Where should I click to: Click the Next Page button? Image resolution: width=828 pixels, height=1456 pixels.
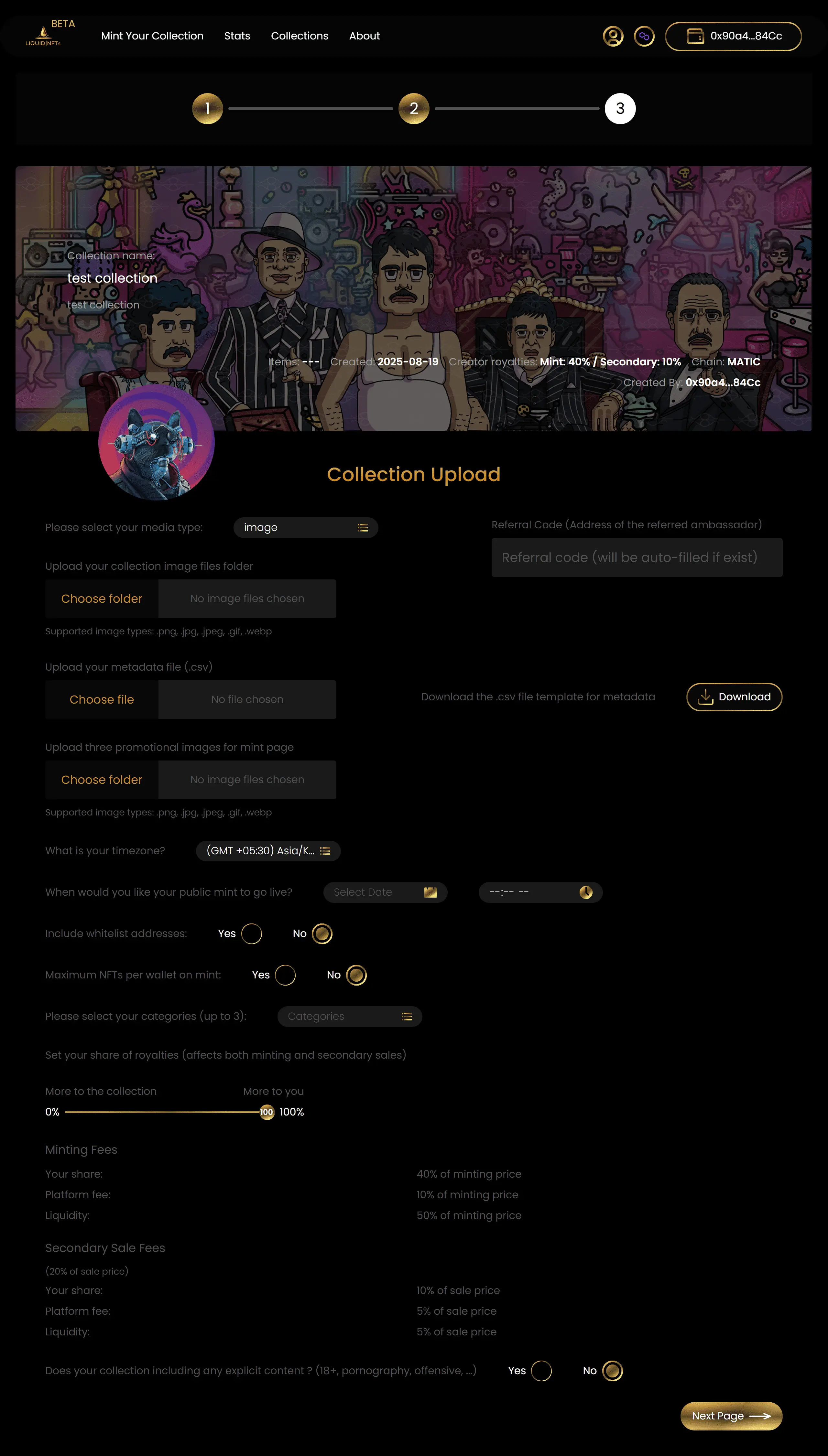pos(731,1416)
